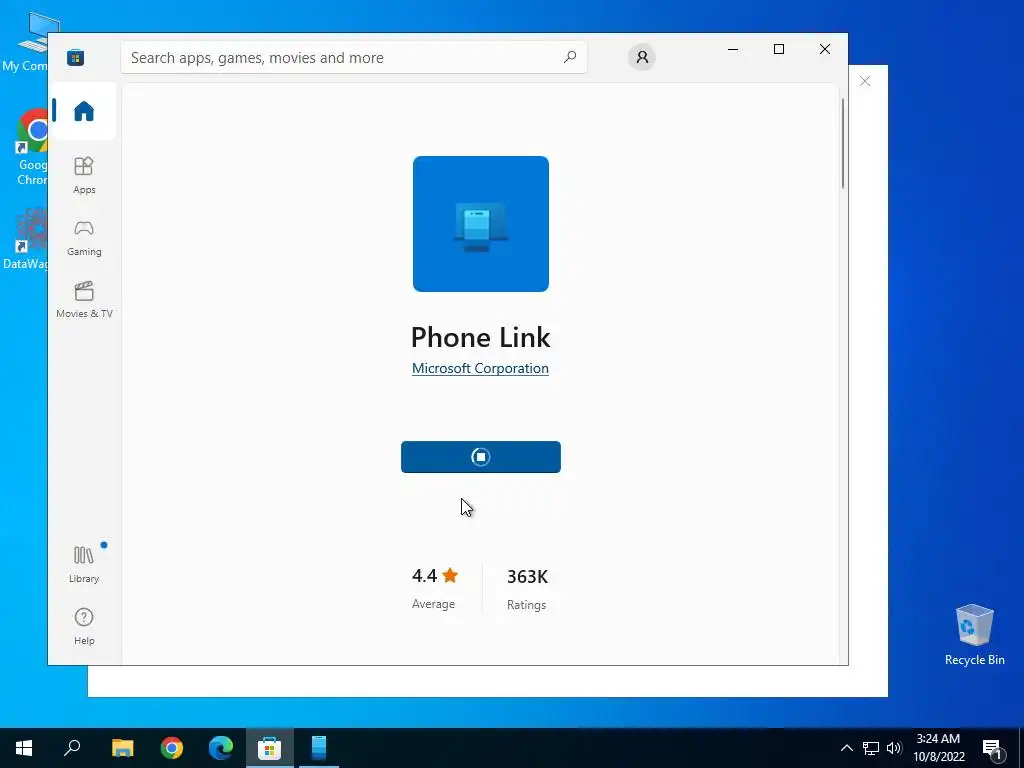Launch Google Chrome from taskbar

point(172,748)
